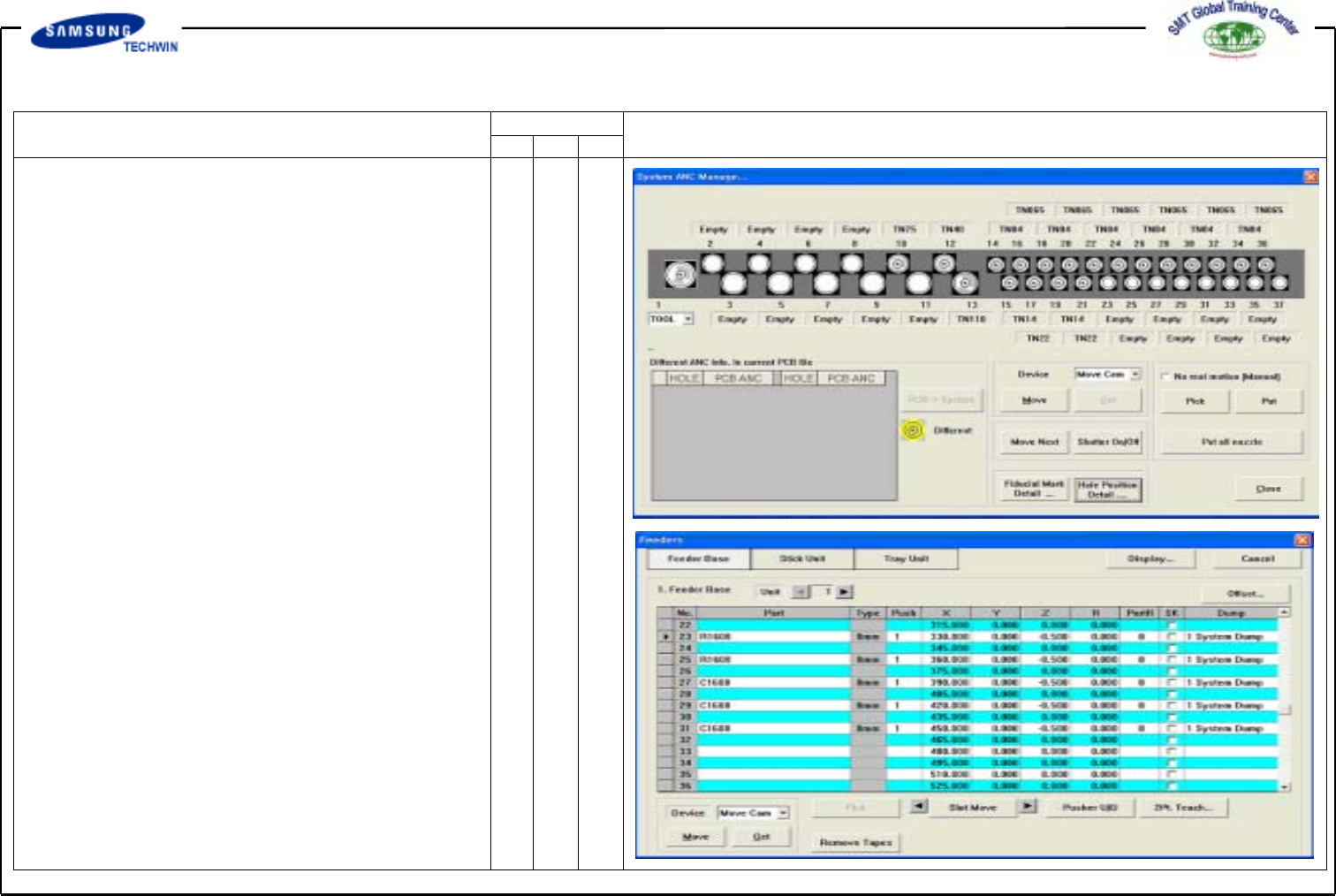Click the yellow Different nozzle indicator

click(913, 430)
